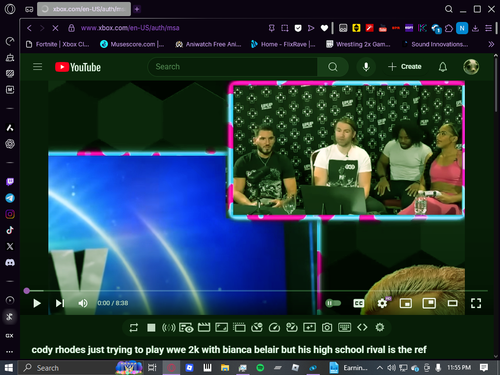The width and height of the screenshot is (500, 375).
Task: Open Instagram in the sidebar
Action: pyautogui.click(x=10, y=214)
